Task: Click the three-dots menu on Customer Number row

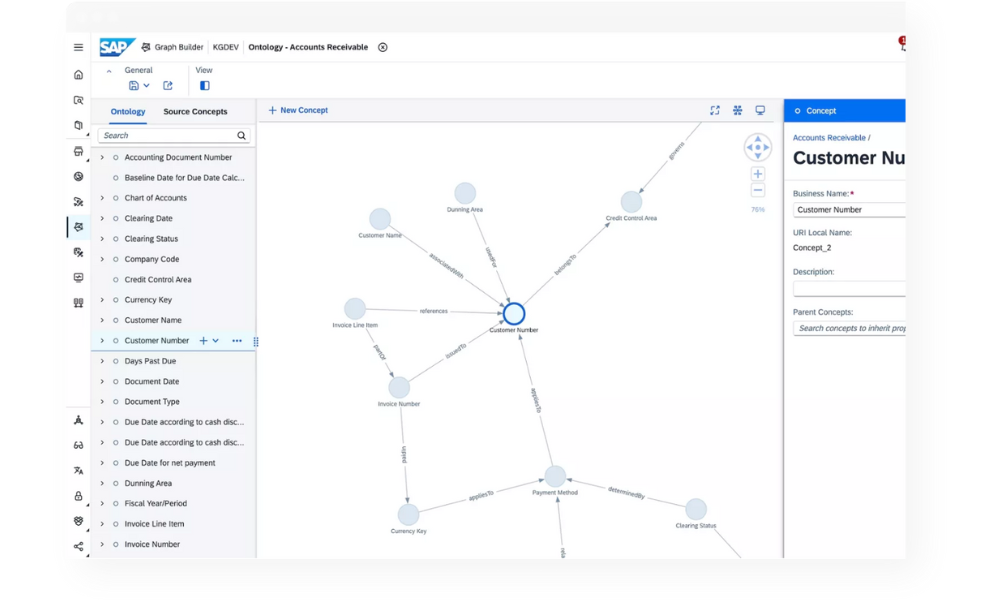Action: click(237, 341)
